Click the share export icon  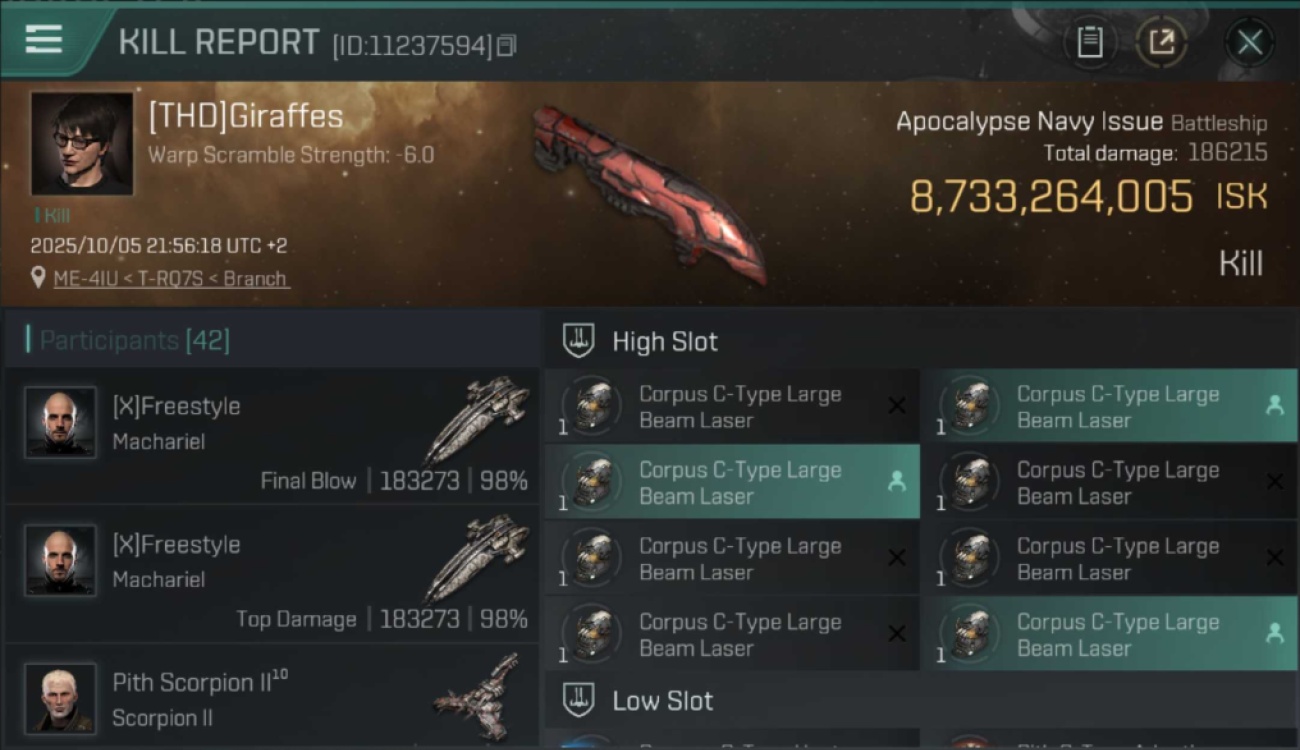pos(1162,42)
